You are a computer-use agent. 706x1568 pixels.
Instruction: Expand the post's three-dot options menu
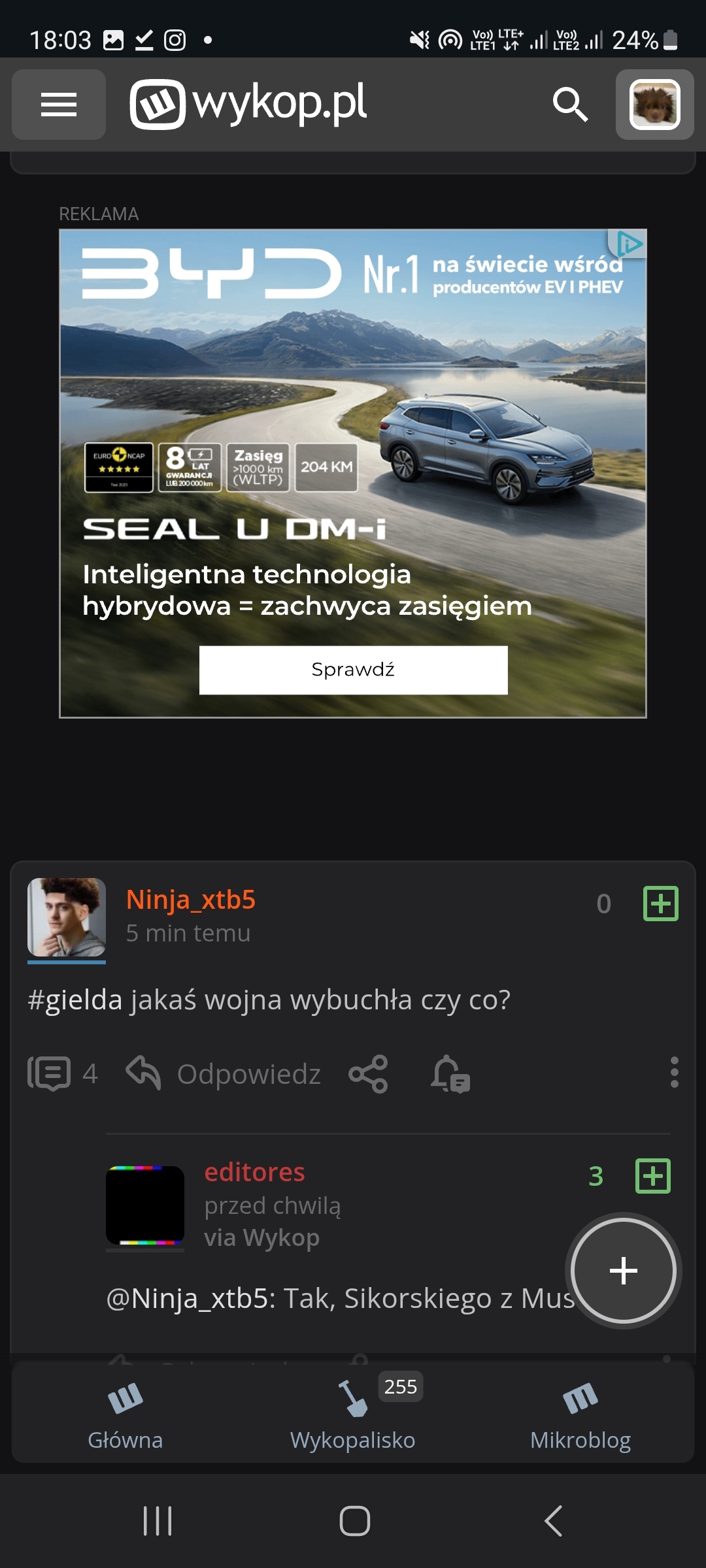click(x=674, y=1072)
